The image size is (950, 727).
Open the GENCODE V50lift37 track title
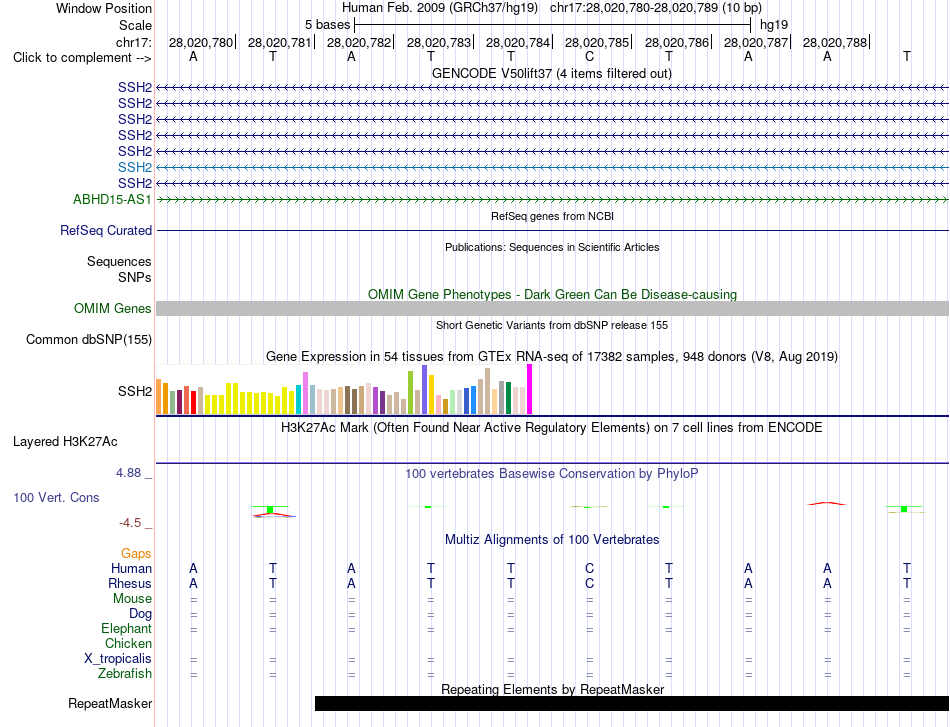tap(551, 73)
